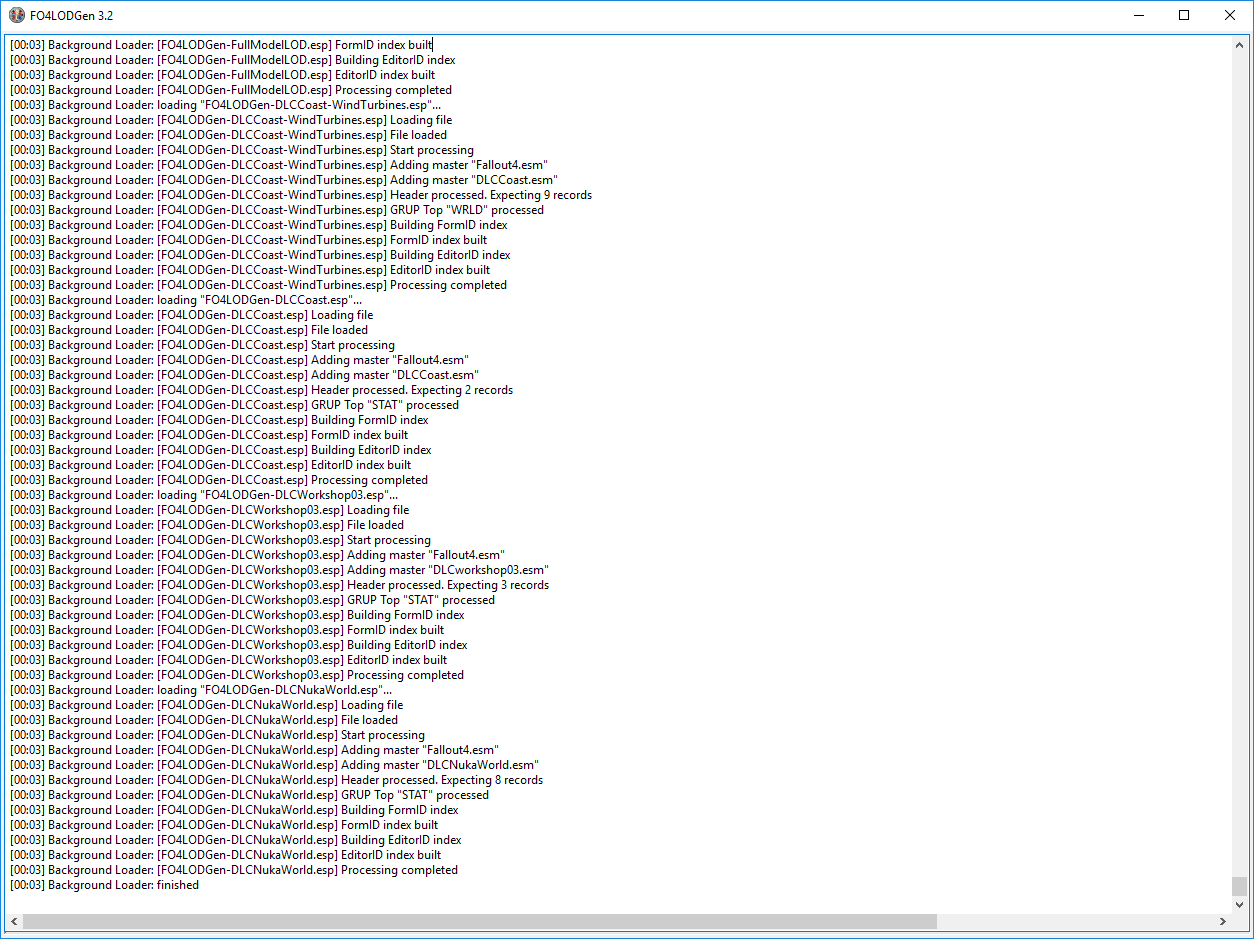Click the vertical scrollbar up arrow
The width and height of the screenshot is (1254, 939).
[x=1240, y=44]
